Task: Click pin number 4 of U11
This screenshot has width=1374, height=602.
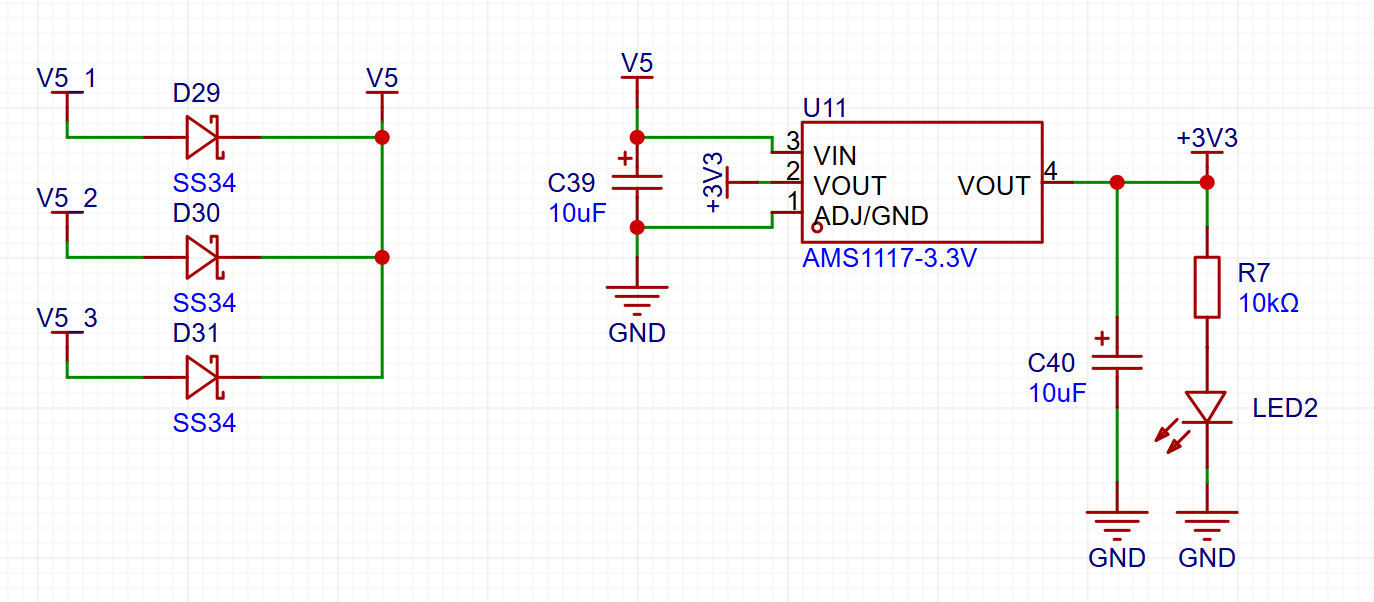Action: (1051, 171)
